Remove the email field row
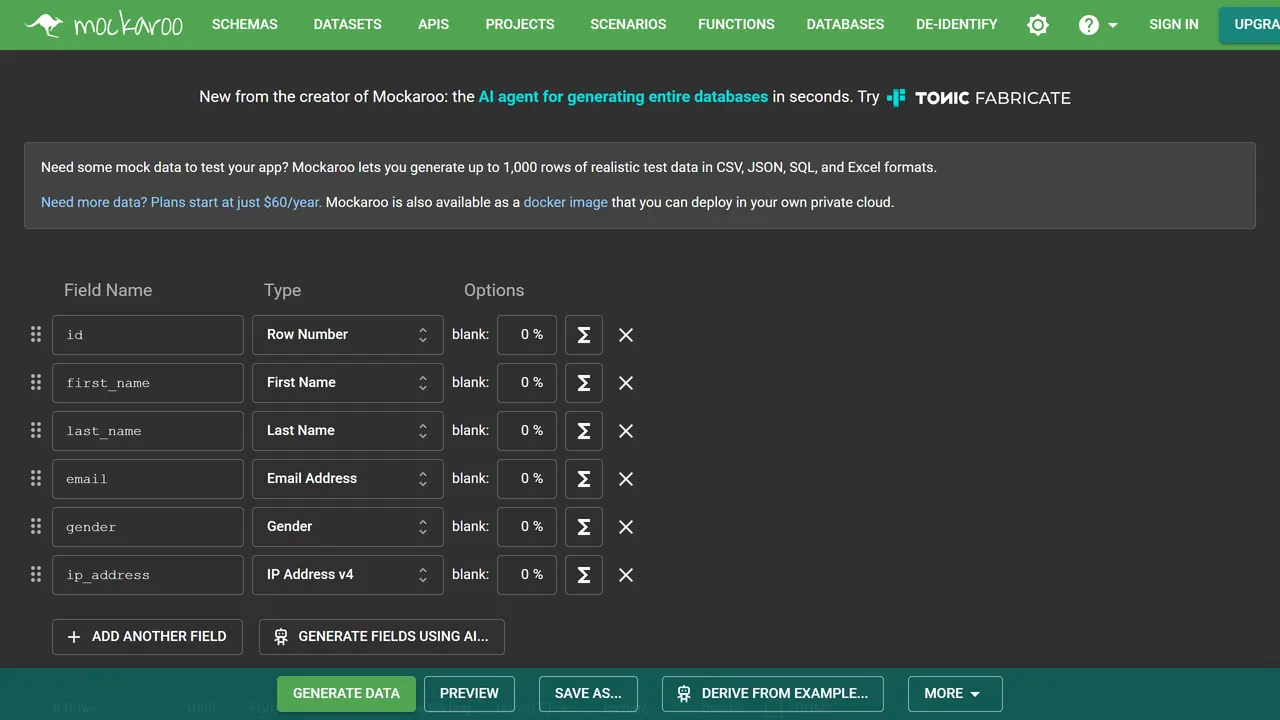Image resolution: width=1280 pixels, height=720 pixels. [626, 479]
